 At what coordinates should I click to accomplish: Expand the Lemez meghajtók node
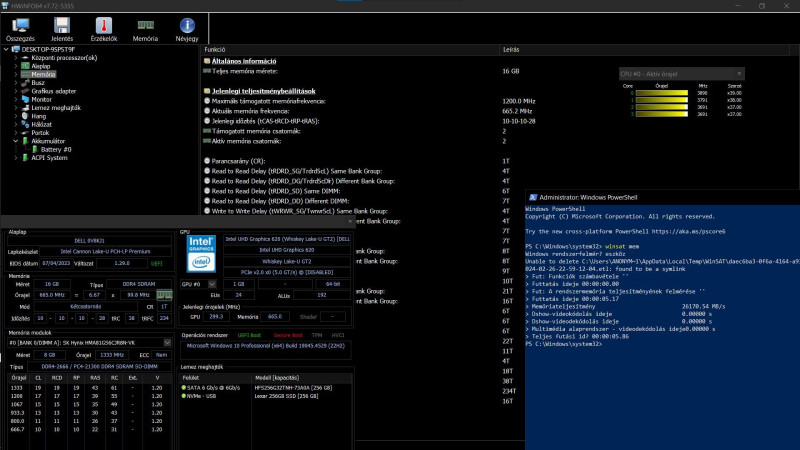[16, 108]
